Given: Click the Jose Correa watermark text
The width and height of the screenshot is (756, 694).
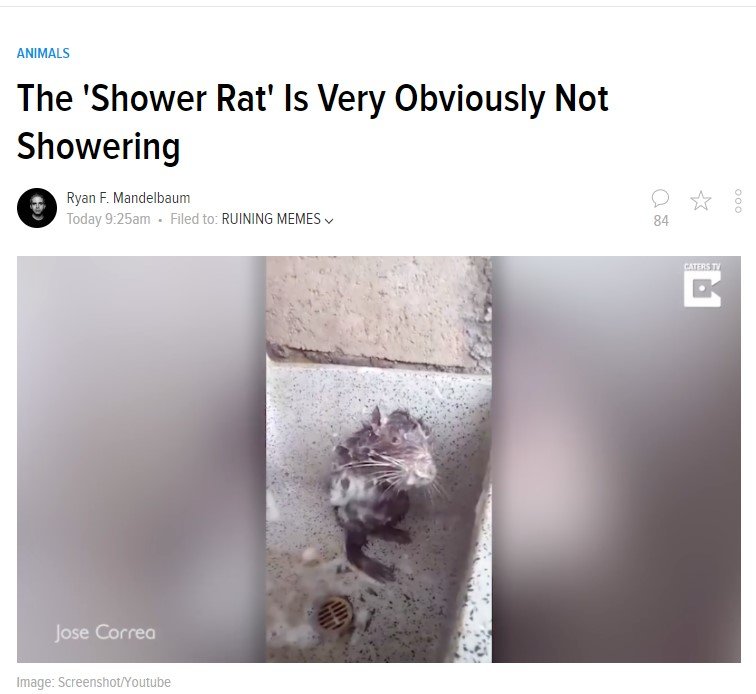Looking at the screenshot, I should tap(105, 632).
